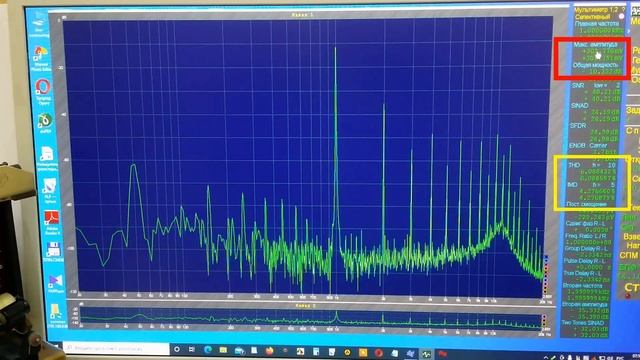
Task: Open the yellow file icon at bottom of desktop
Action: coord(56,315)
